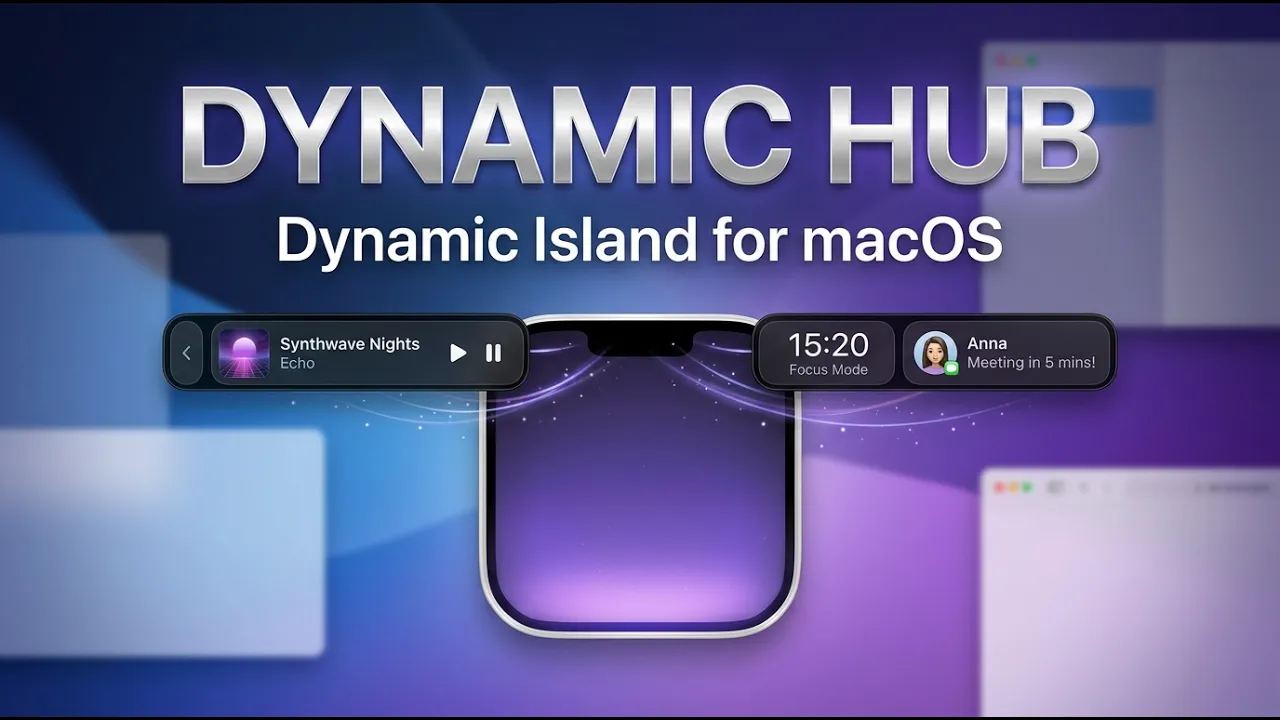
Task: Click the Echo artist name
Action: [x=297, y=363]
